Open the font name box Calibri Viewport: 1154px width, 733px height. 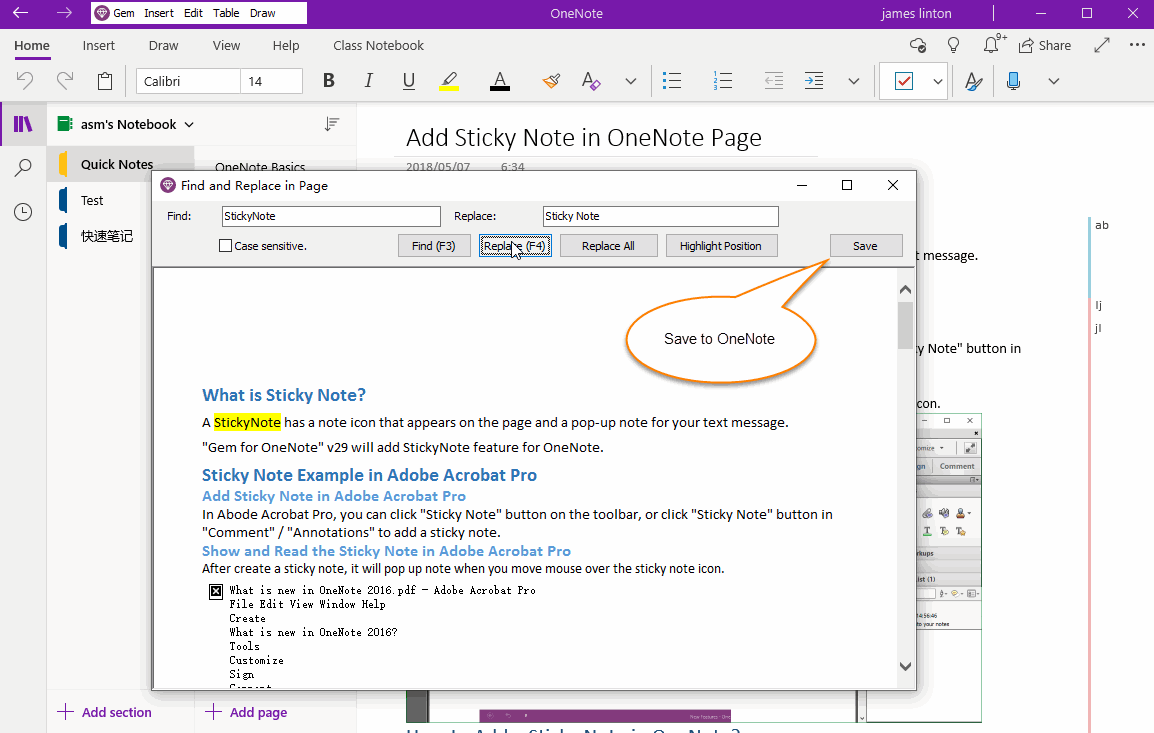tap(188, 81)
